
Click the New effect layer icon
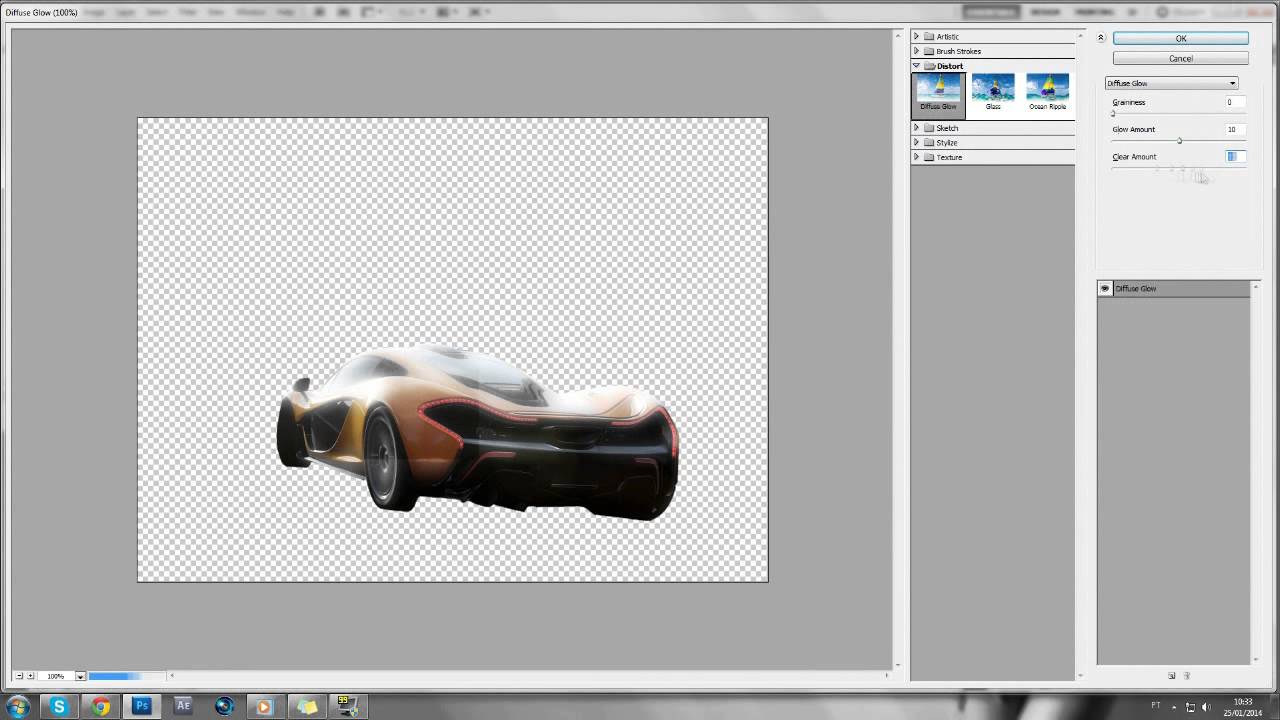coord(1172,676)
